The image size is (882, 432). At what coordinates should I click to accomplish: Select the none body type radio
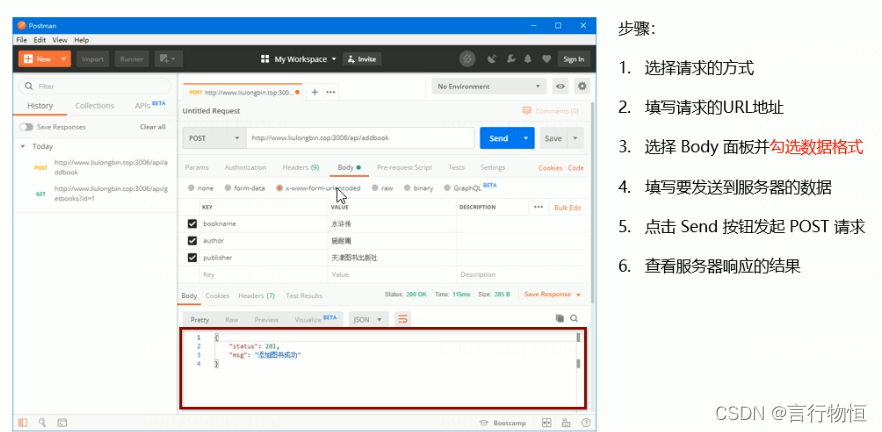[x=192, y=188]
